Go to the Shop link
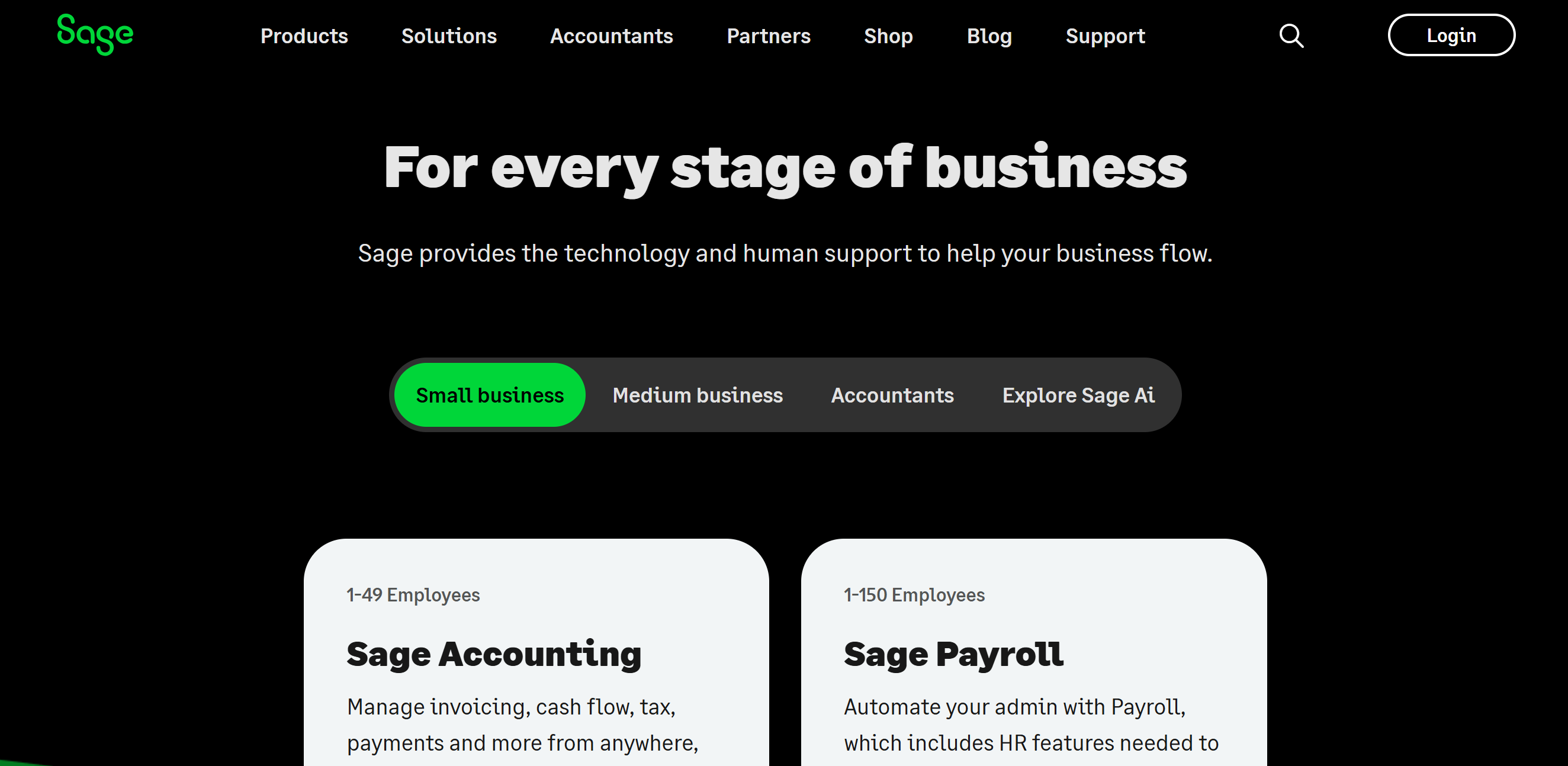Screen dimensions: 1568x766 [889, 36]
